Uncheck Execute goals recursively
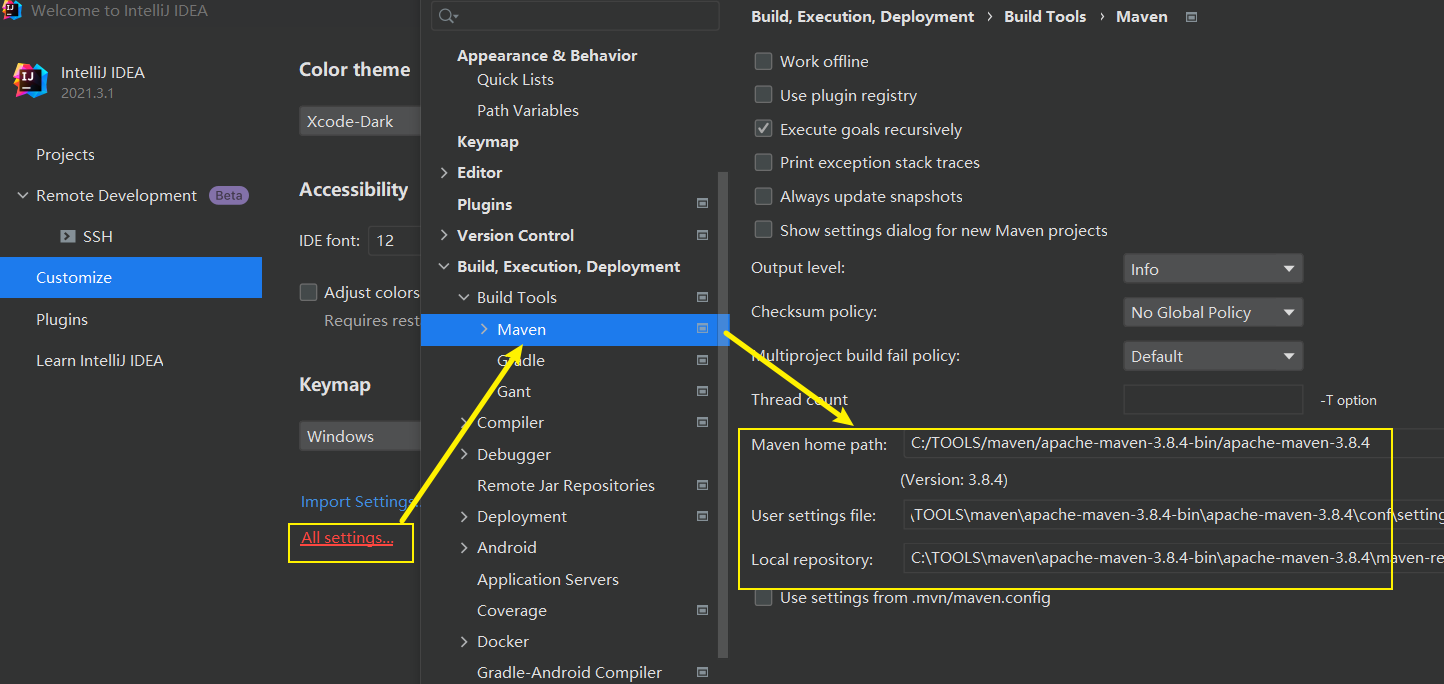Screen dimensions: 1444x684 (763, 129)
